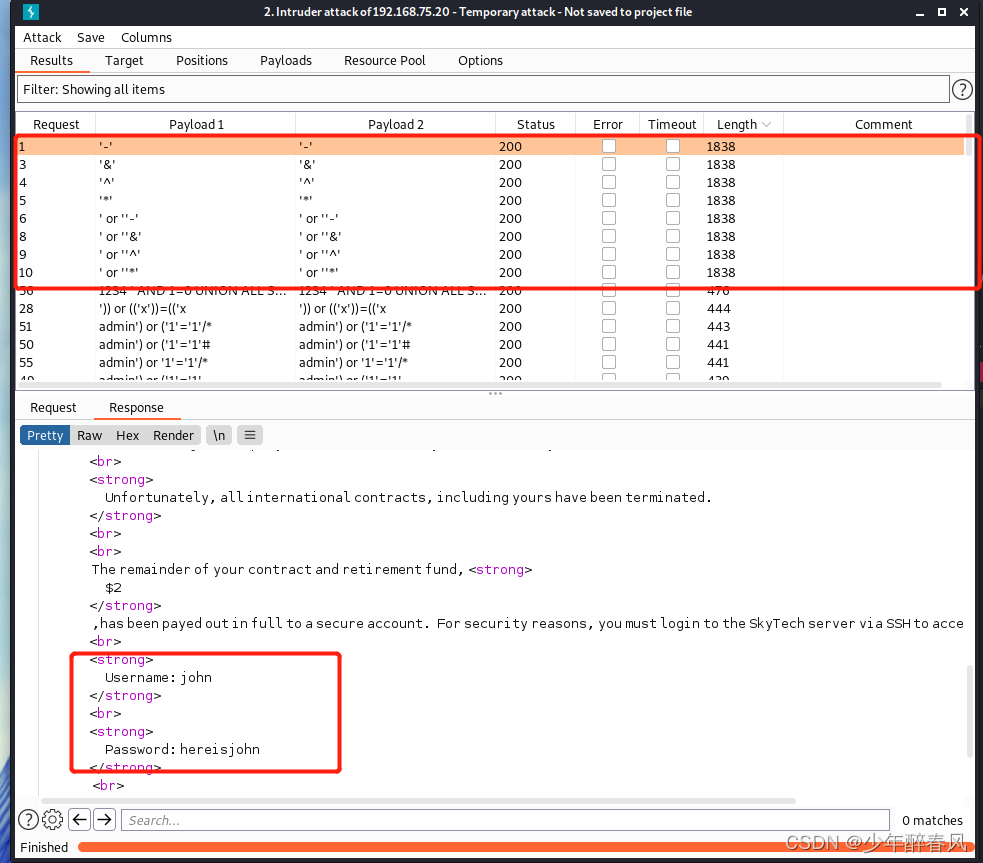Select result row for request 28
Image resolution: width=983 pixels, height=863 pixels.
pyautogui.click(x=490, y=308)
